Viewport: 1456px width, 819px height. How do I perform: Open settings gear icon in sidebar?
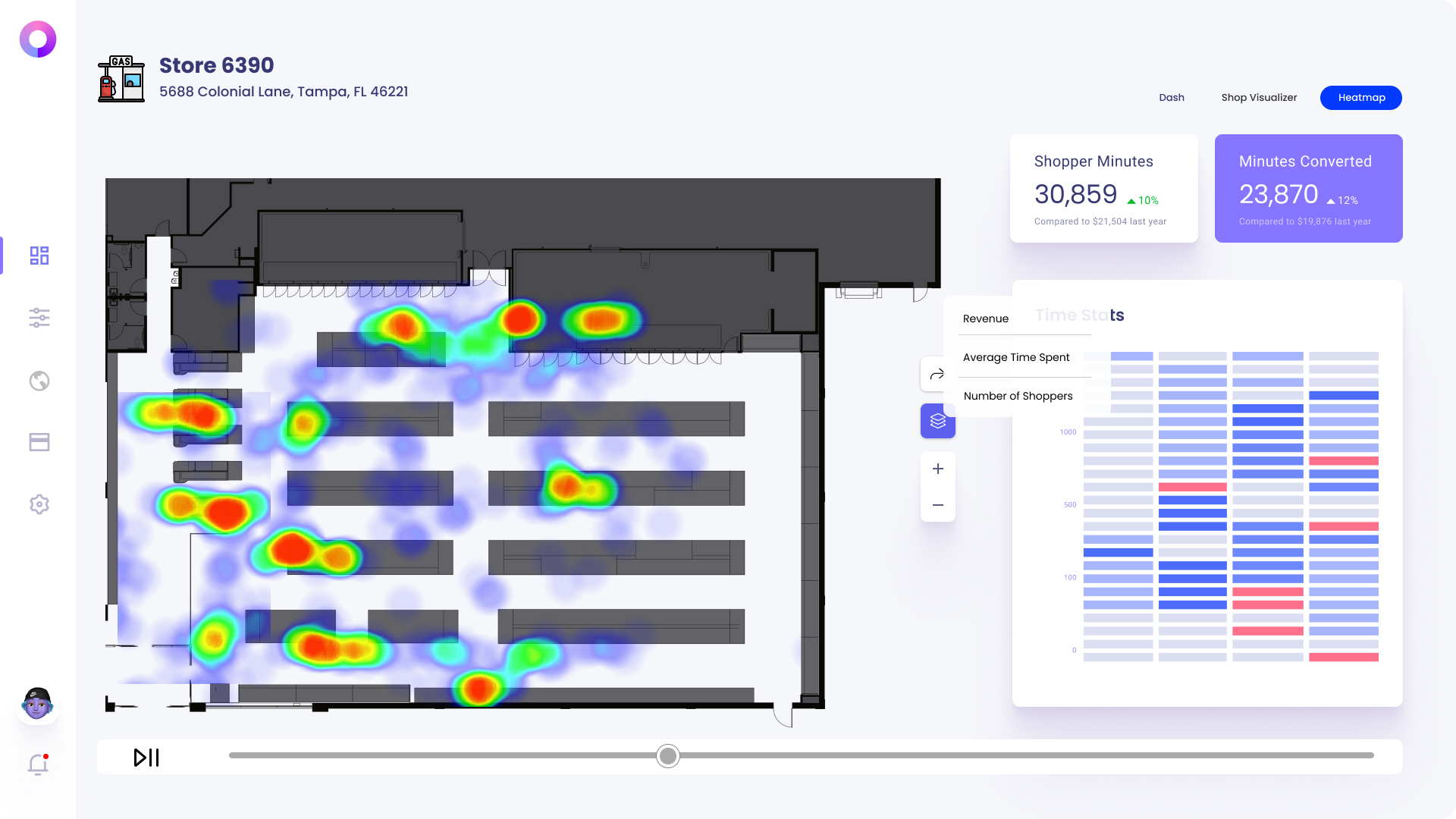39,504
